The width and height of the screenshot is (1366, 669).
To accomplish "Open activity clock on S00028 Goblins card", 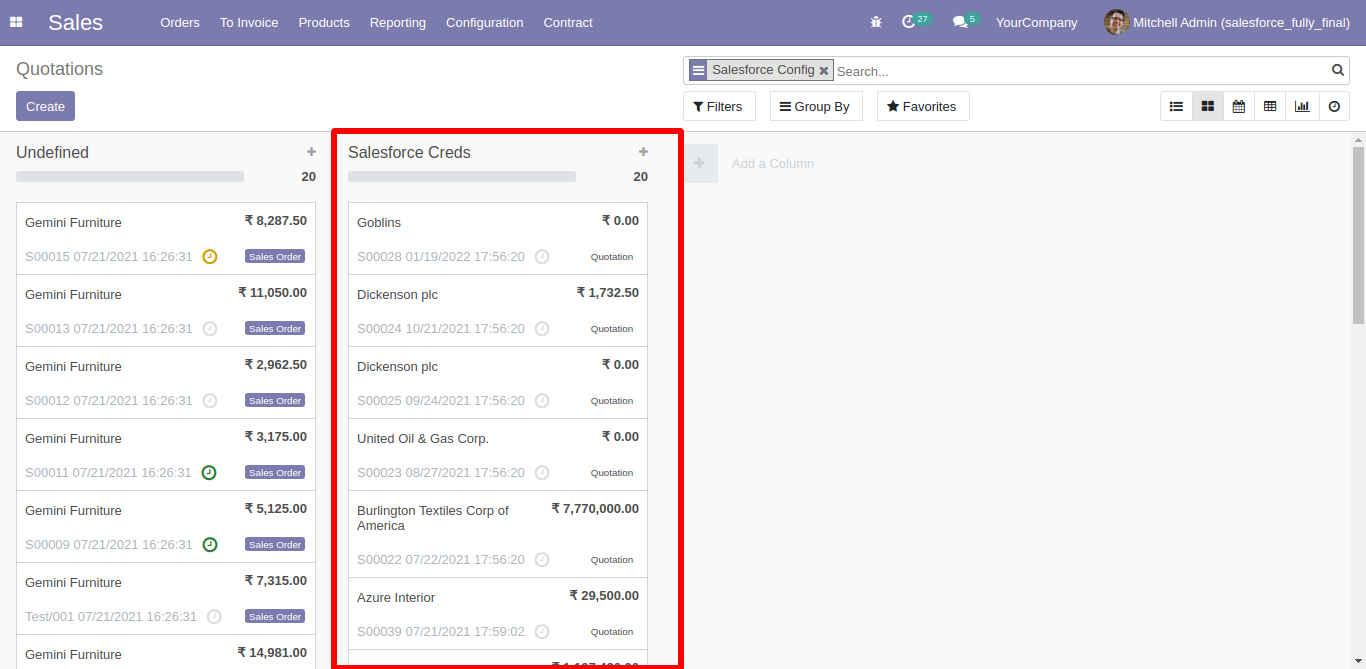I will click(541, 256).
